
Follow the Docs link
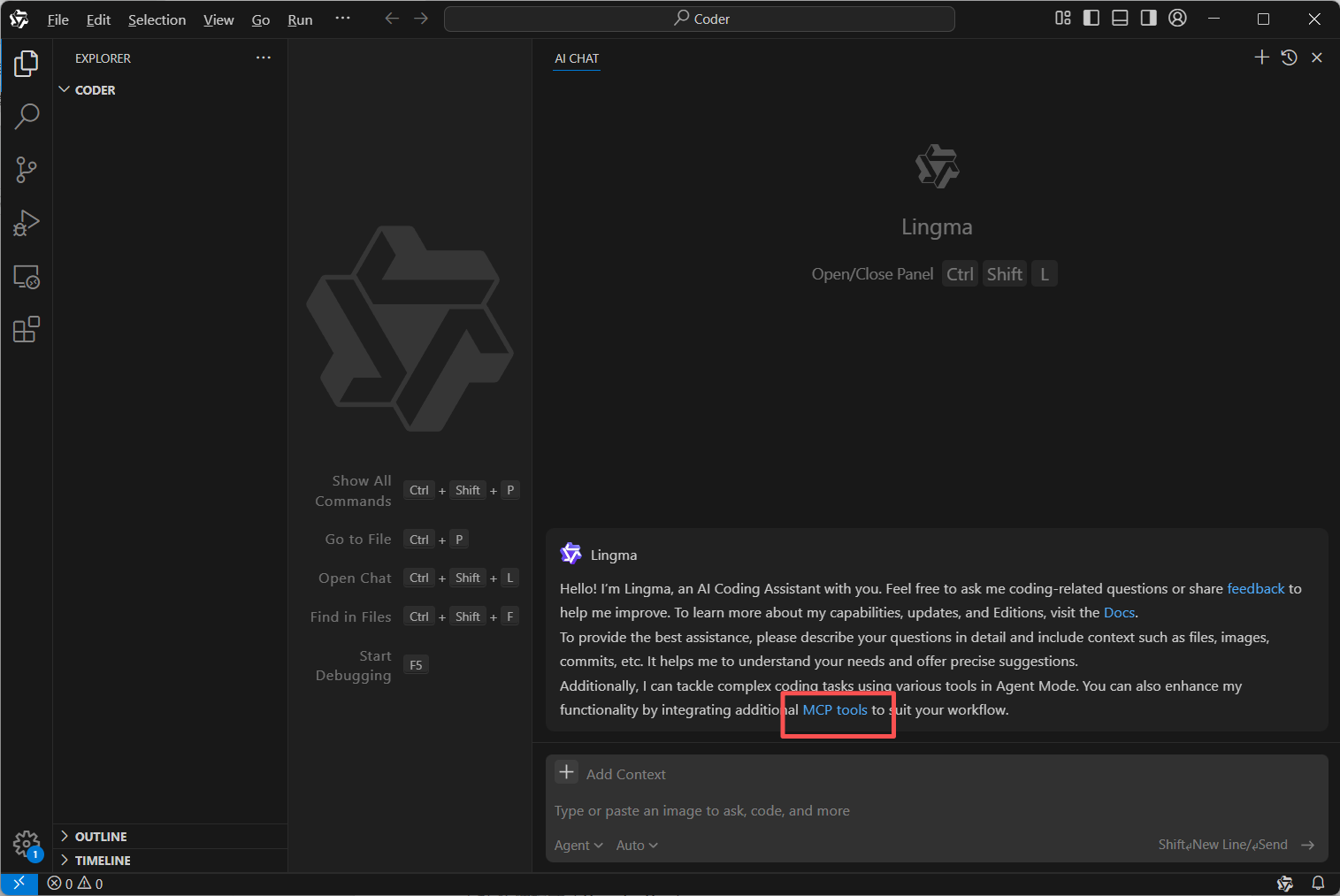tap(1119, 613)
